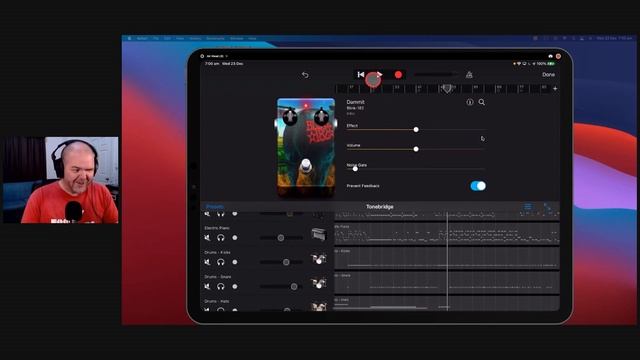Arm the Electric Piano track for recording

click(235, 238)
